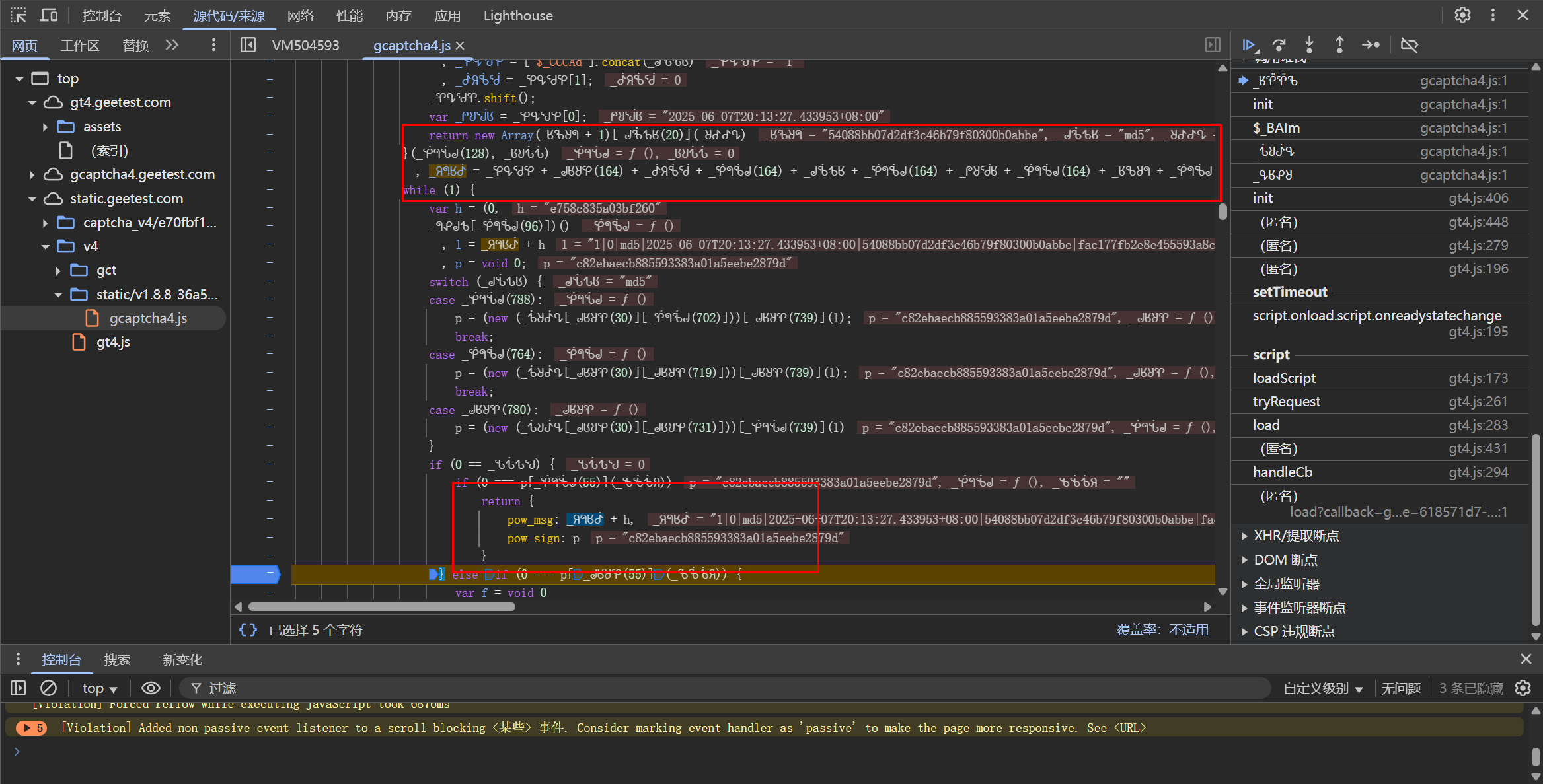Open DevTools settings gear icon
Image resolution: width=1543 pixels, height=784 pixels.
click(1462, 15)
